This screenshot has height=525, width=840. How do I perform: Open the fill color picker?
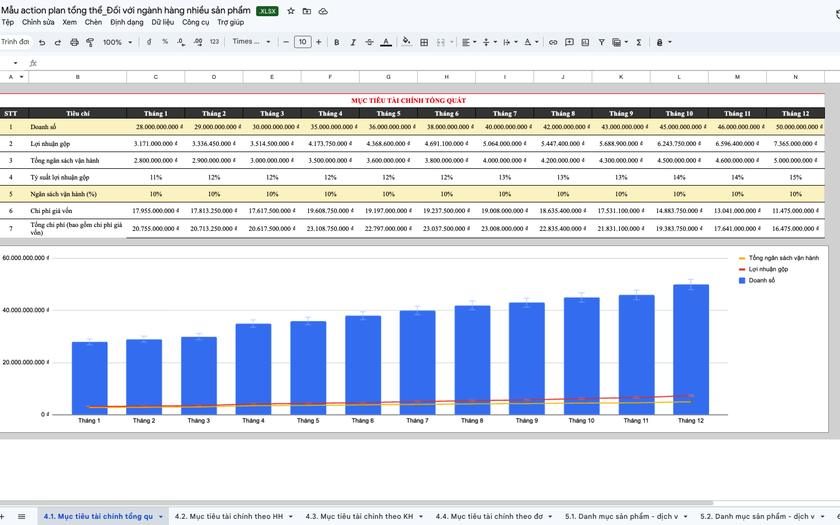pyautogui.click(x=407, y=42)
